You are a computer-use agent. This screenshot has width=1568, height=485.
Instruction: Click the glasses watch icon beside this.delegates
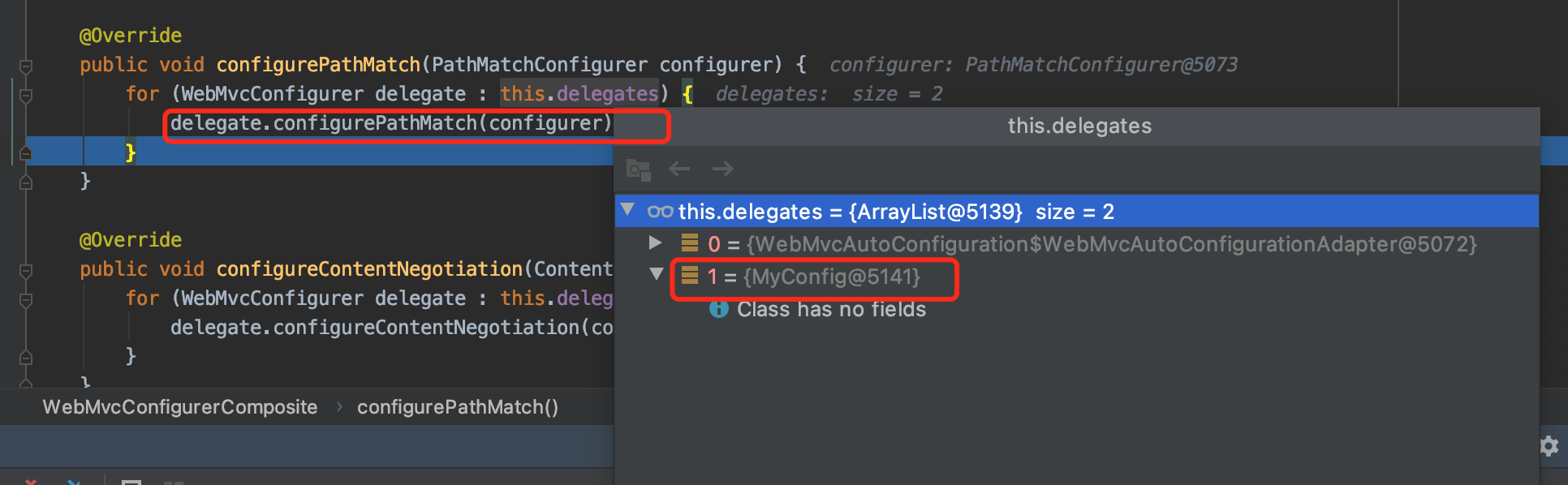pyautogui.click(x=660, y=212)
